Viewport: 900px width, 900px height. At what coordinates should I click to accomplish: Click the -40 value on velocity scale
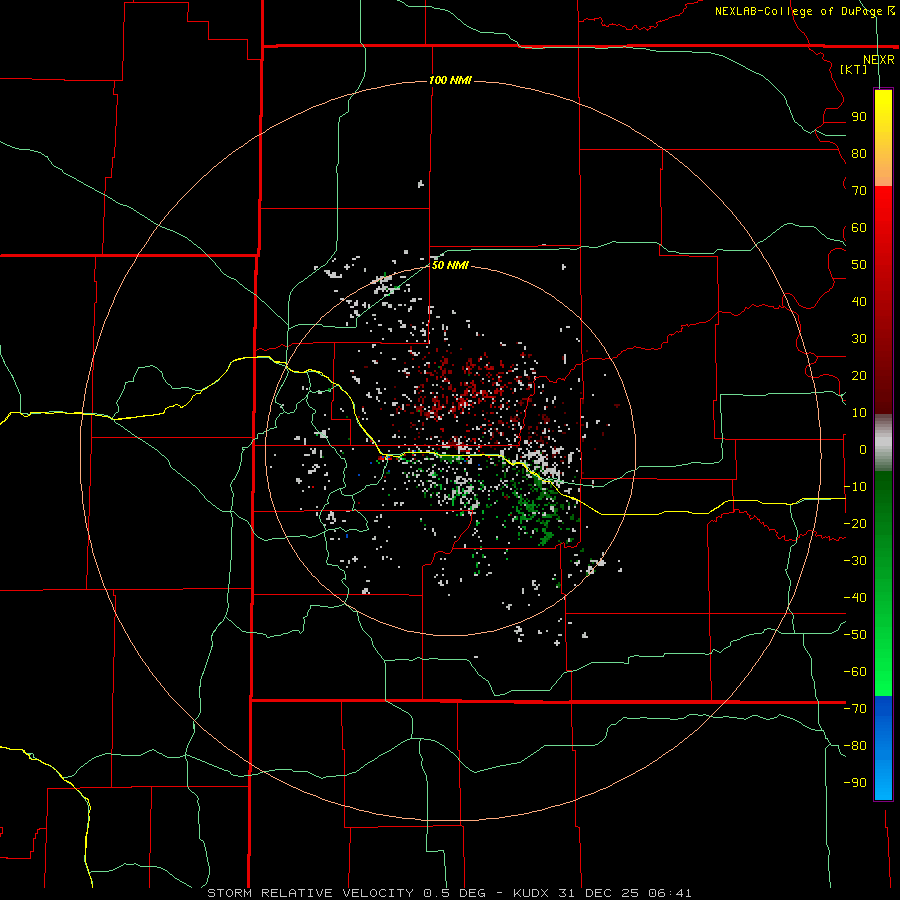[x=855, y=598]
